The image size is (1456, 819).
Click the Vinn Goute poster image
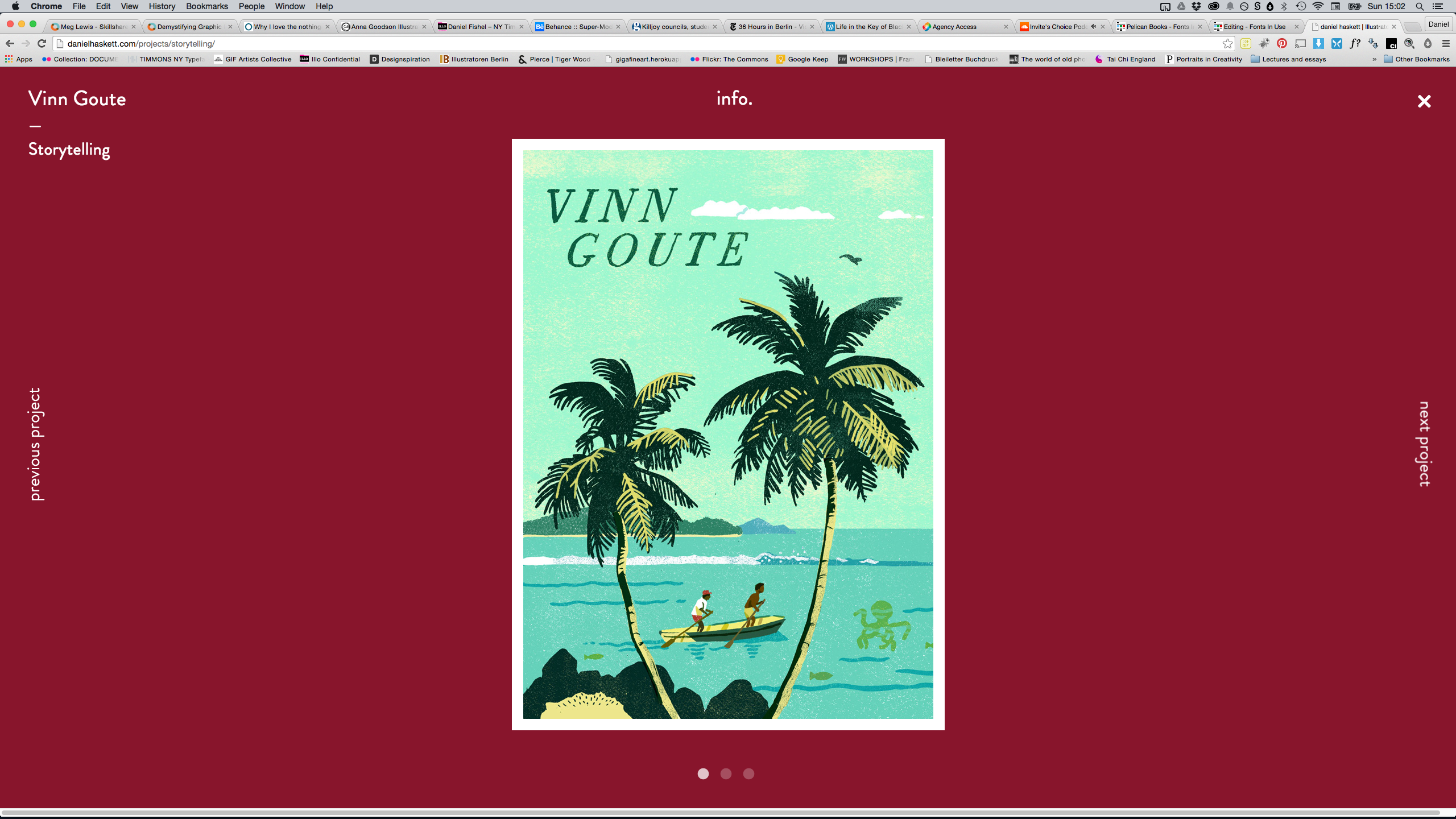(728, 435)
